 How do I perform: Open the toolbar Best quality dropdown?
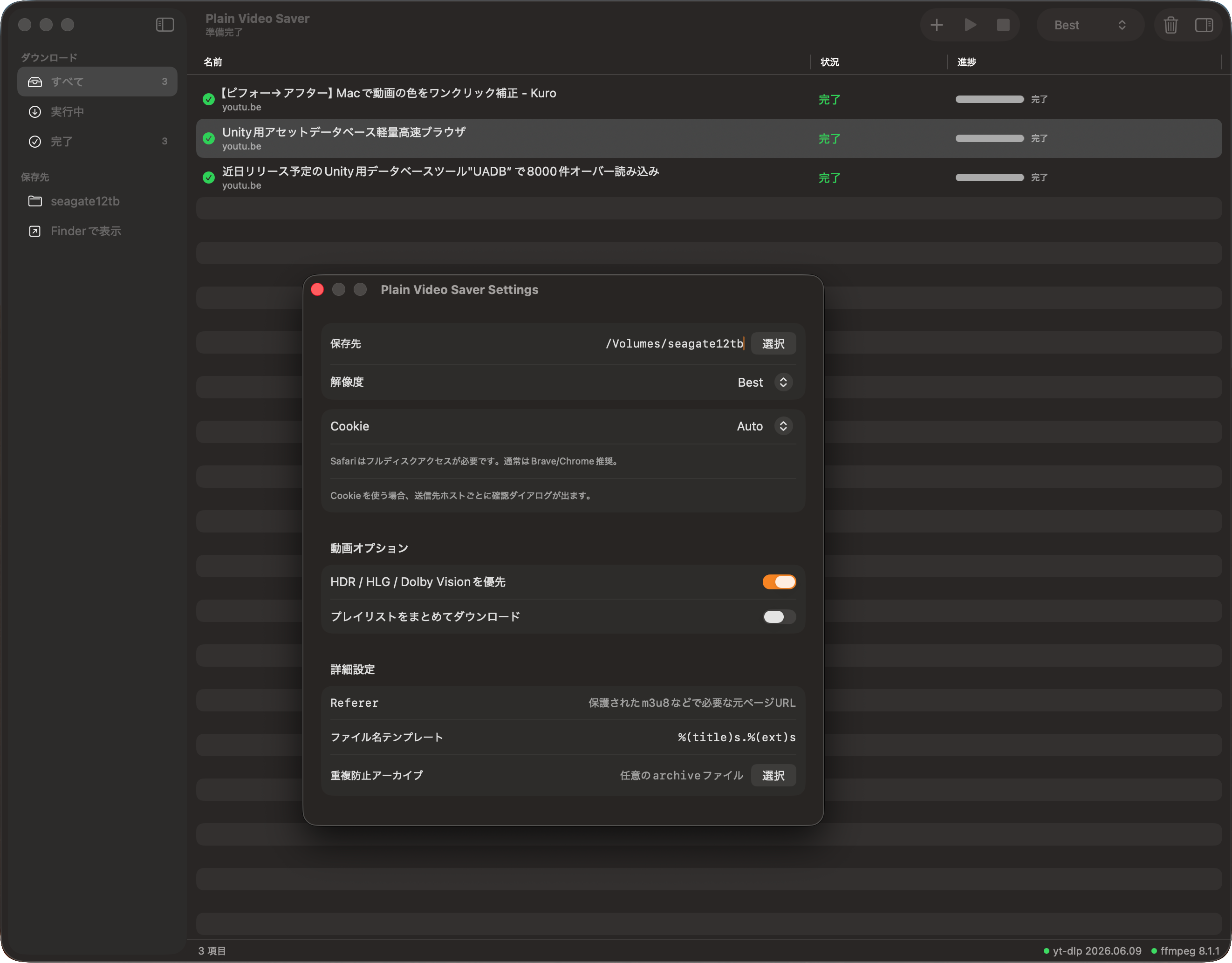1090,25
